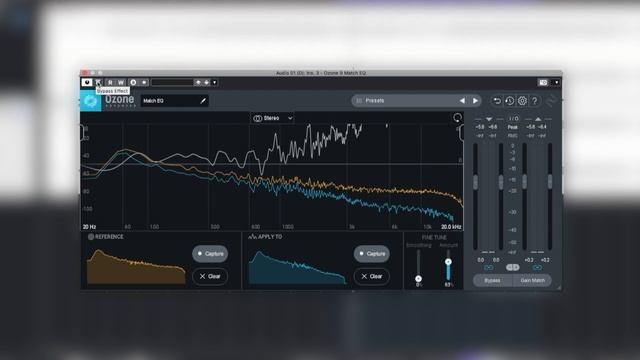Image resolution: width=640 pixels, height=360 pixels.
Task: Click the 20.0 kHz frequency label
Action: click(451, 227)
